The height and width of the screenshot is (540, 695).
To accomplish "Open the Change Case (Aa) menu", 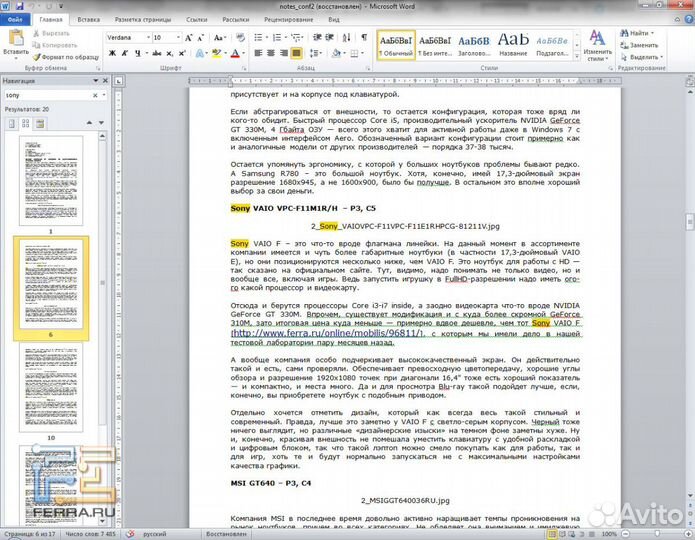I will [x=219, y=38].
